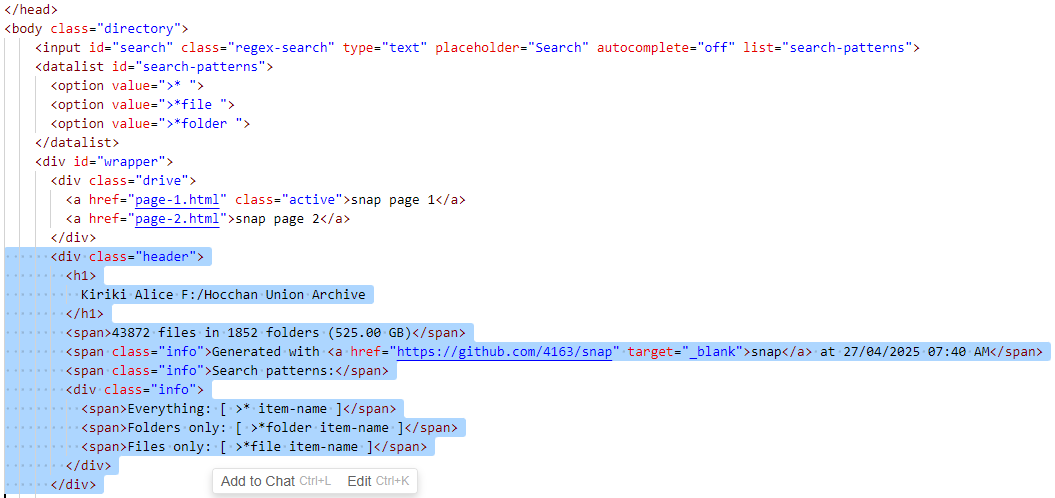Open the page-1.html link

[x=180, y=200]
